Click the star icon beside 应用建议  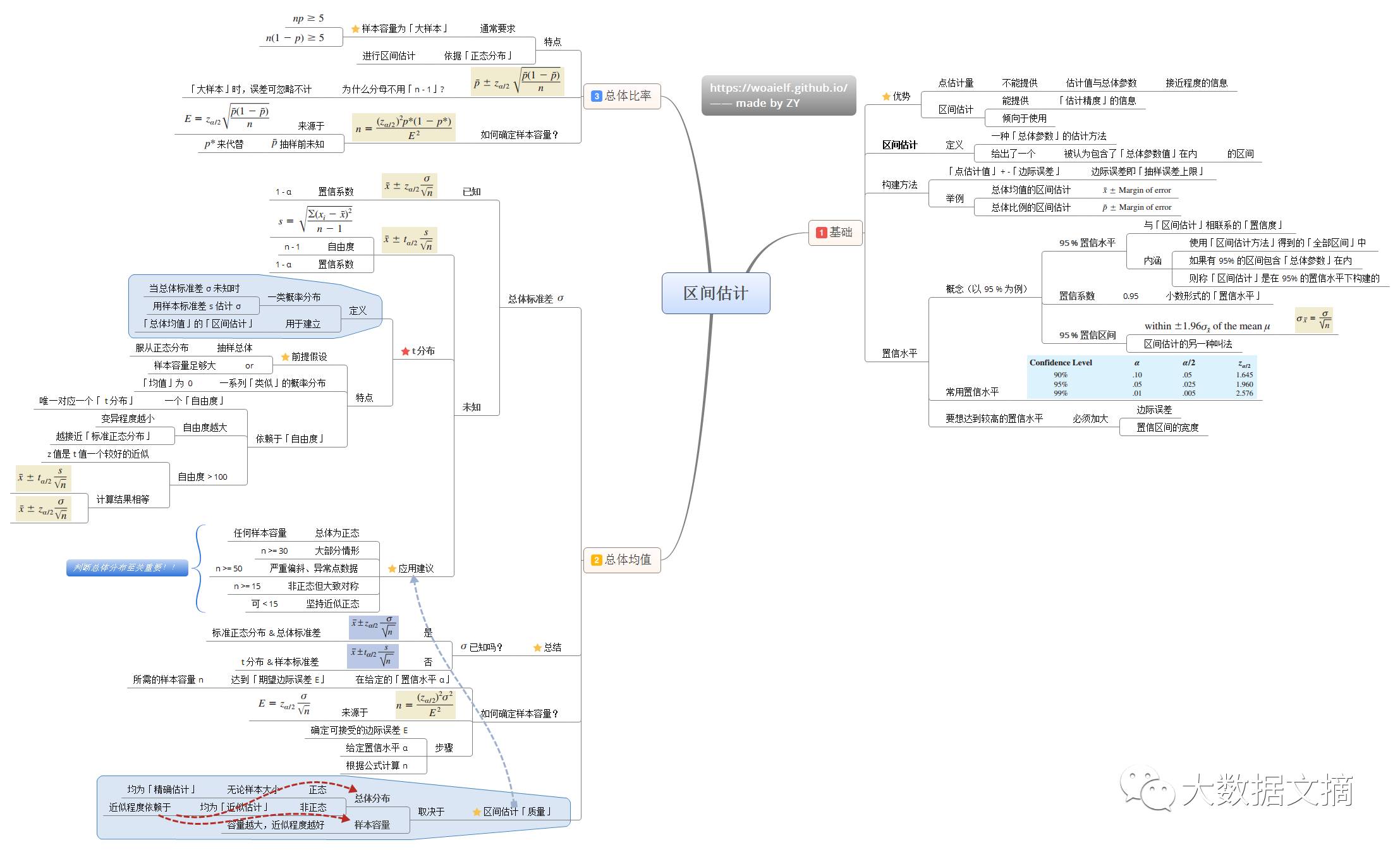pos(392,568)
